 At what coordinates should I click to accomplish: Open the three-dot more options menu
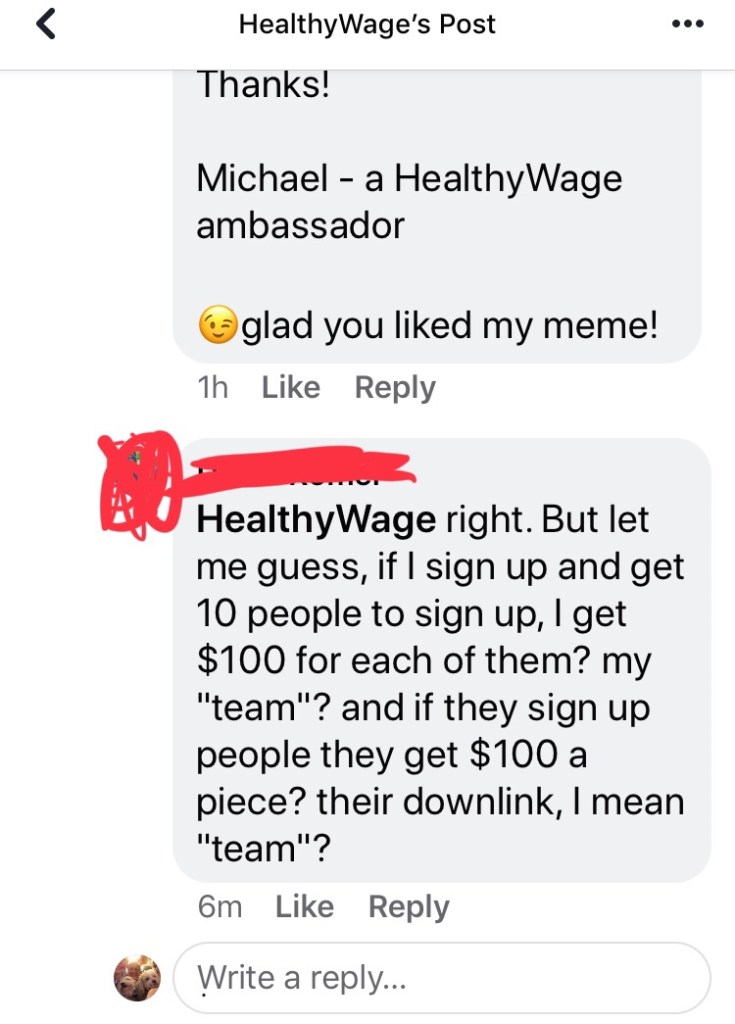tap(687, 24)
